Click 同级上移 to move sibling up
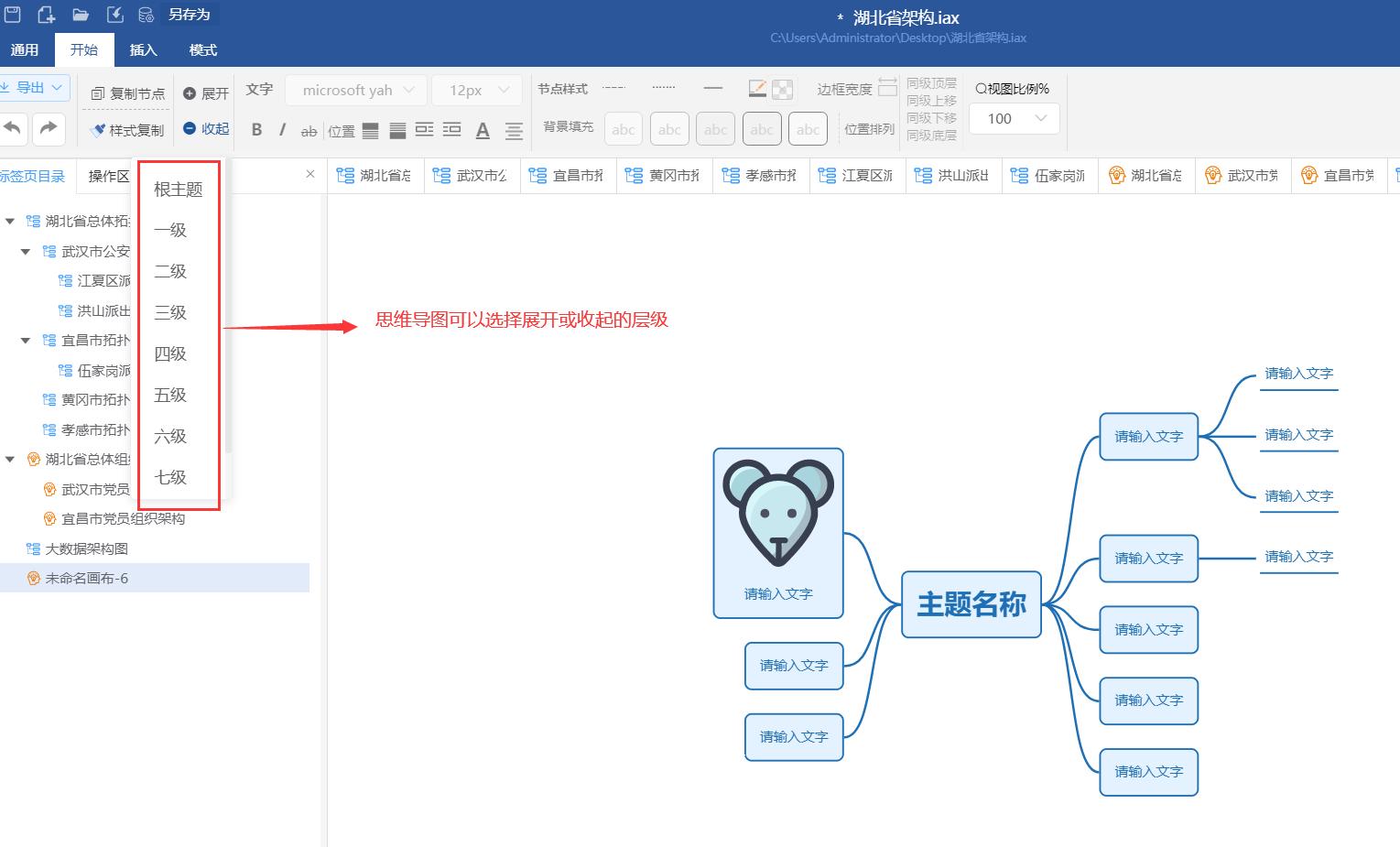 click(x=929, y=100)
